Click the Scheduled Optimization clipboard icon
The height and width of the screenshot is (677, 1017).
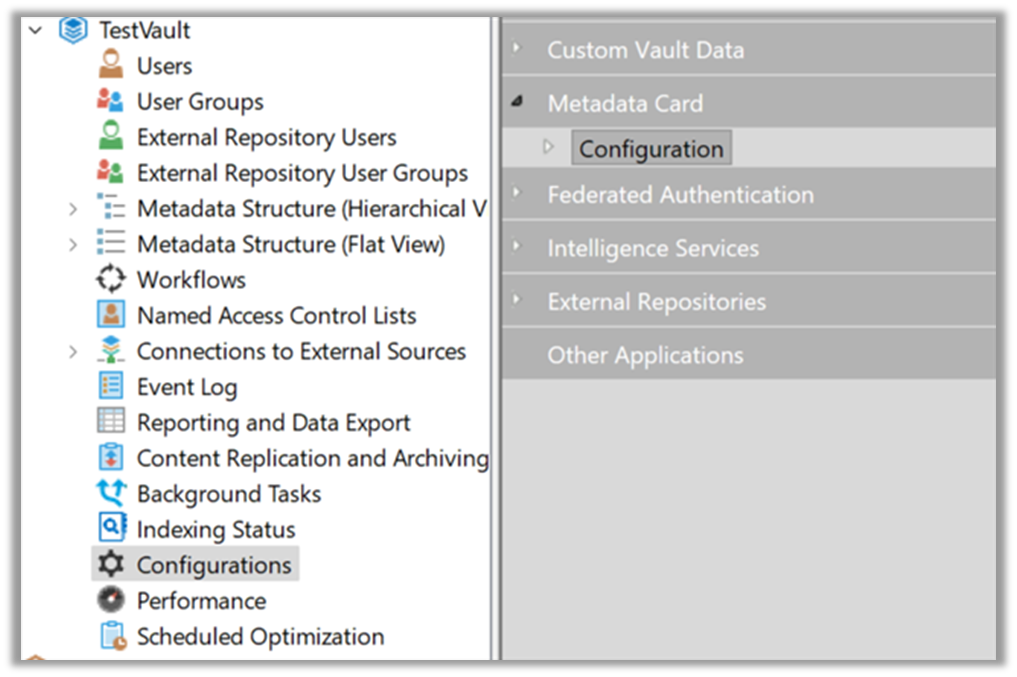coord(113,636)
